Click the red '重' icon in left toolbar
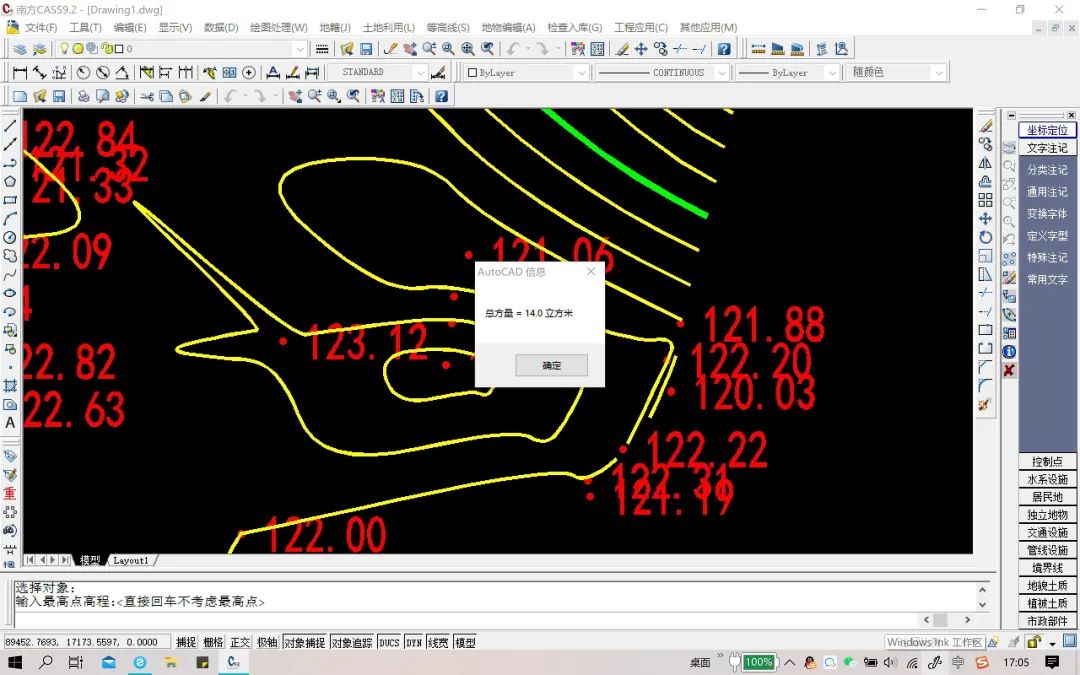Screen dimensions: 1080x675 [x=10, y=493]
